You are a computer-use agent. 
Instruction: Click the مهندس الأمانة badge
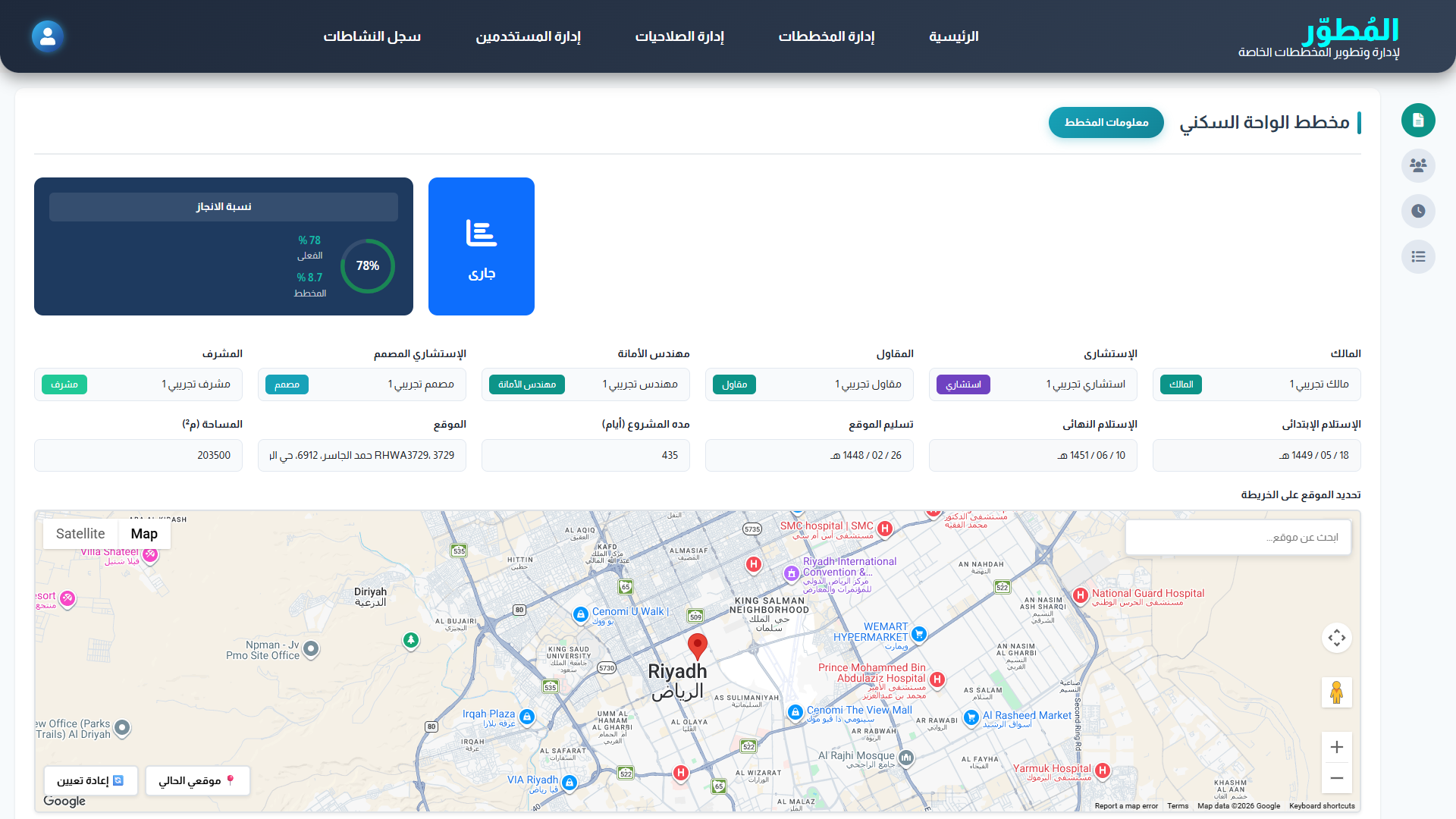[x=527, y=384]
